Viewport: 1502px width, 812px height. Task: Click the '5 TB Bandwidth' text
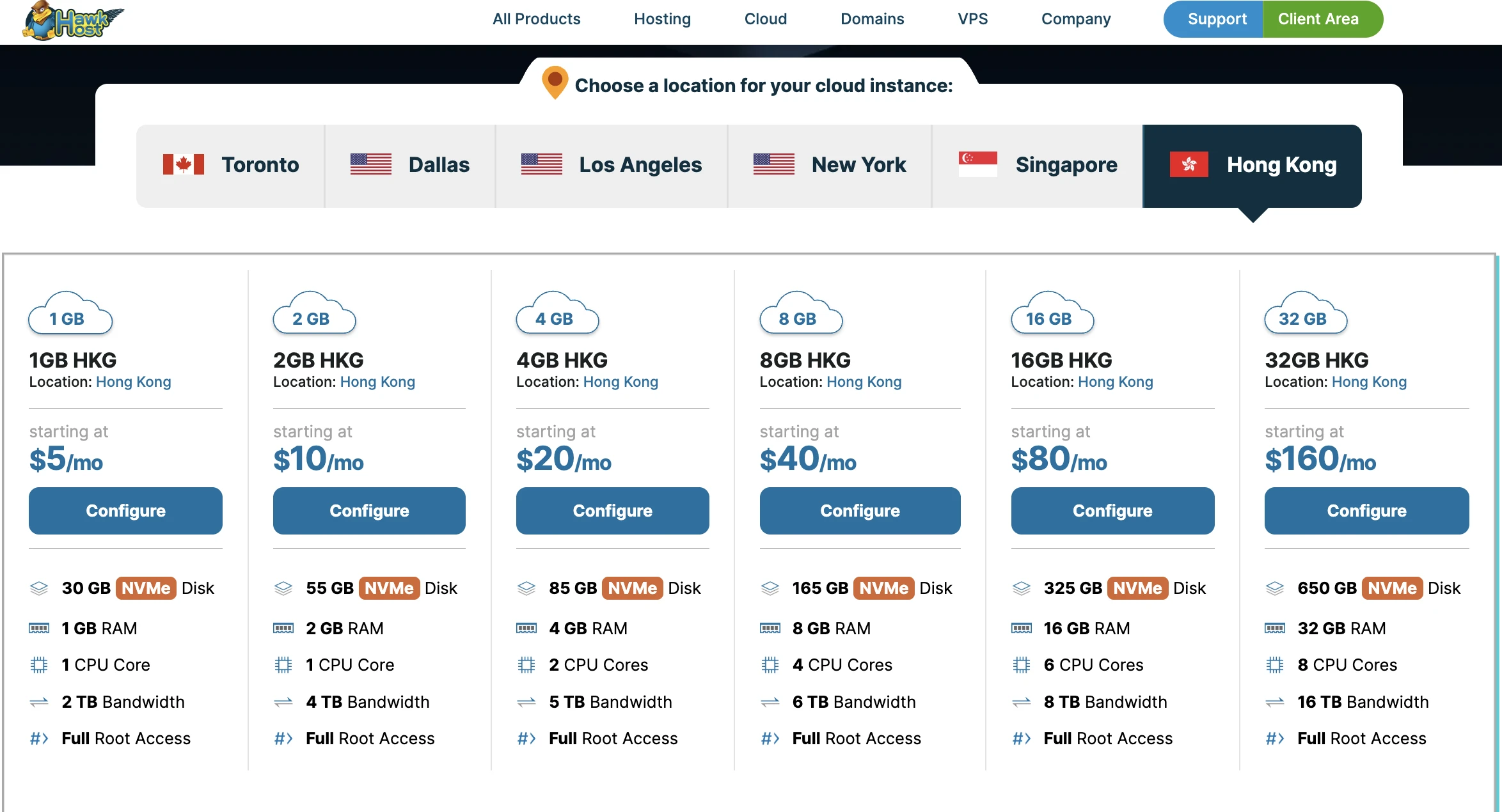(x=610, y=702)
